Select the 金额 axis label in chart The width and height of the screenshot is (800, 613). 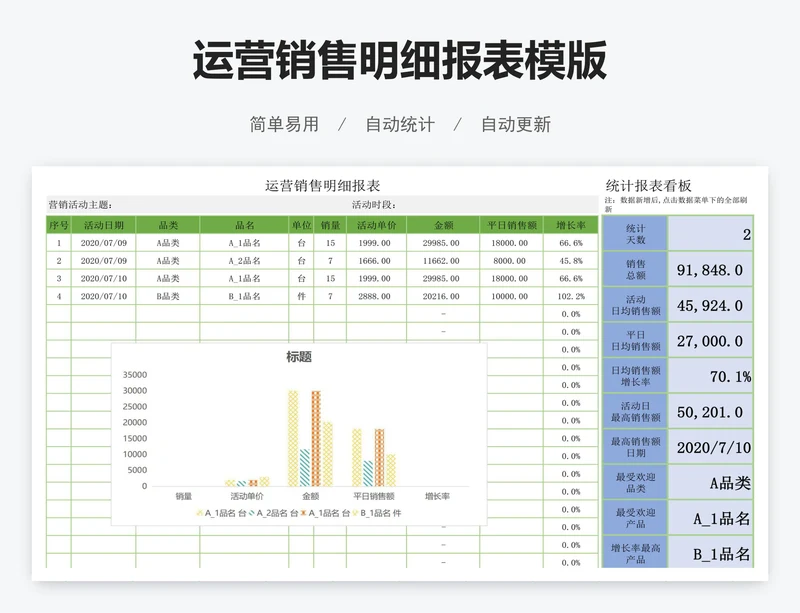click(310, 496)
